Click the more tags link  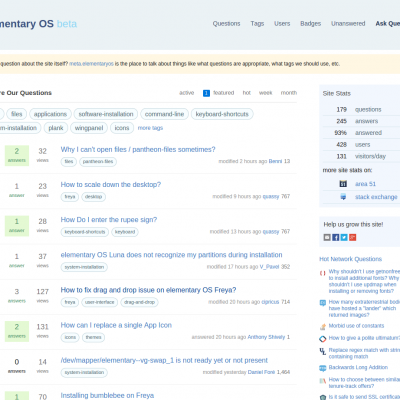click(x=150, y=128)
